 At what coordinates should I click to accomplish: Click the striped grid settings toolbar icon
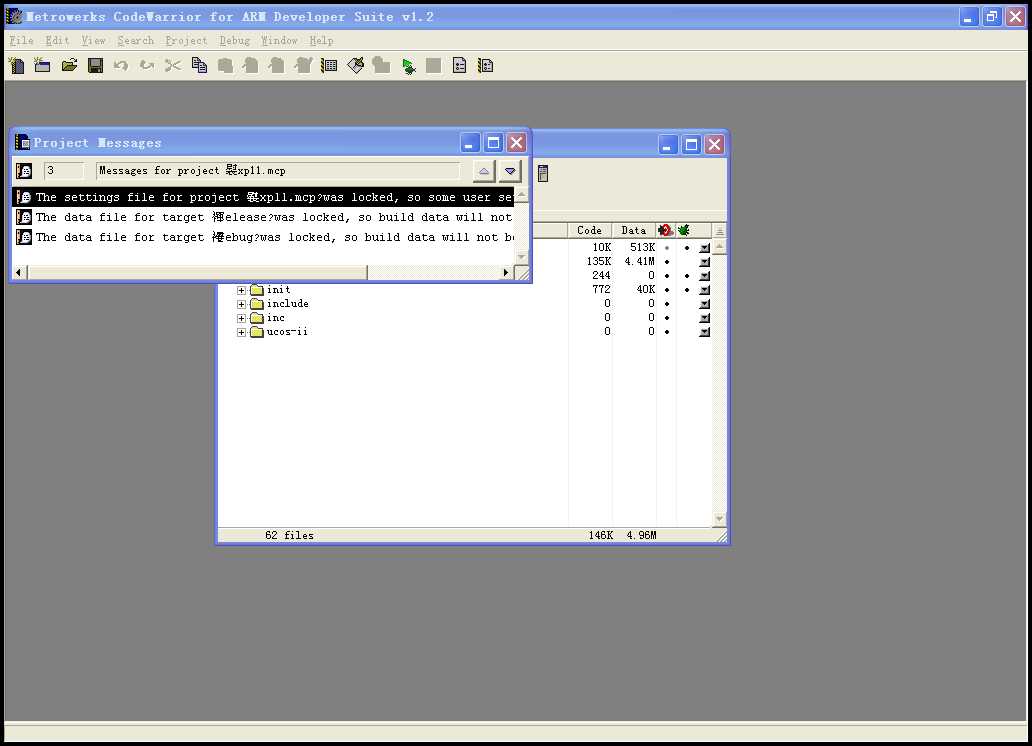coord(329,65)
